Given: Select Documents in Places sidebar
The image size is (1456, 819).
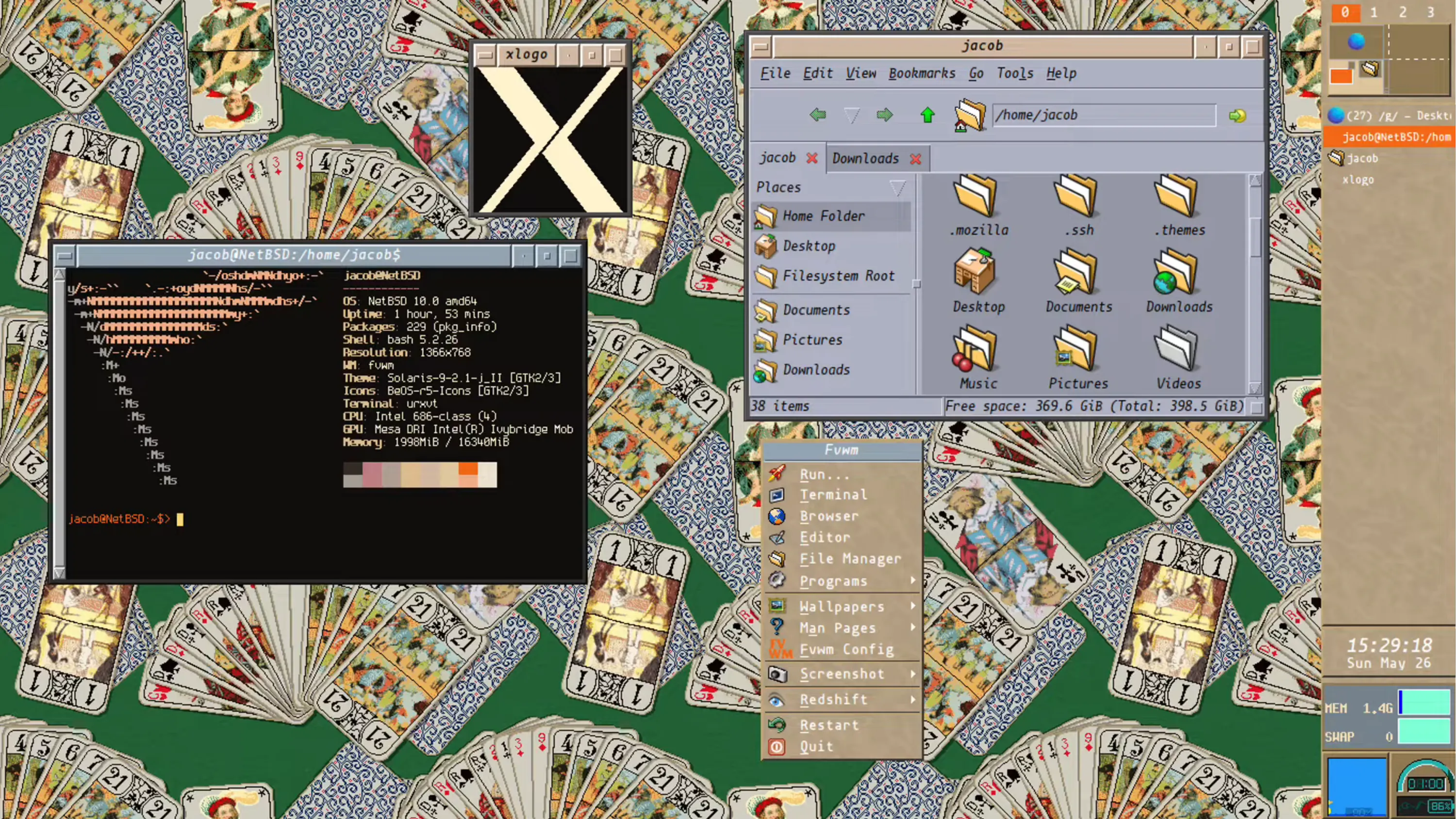Looking at the screenshot, I should [x=831, y=310].
